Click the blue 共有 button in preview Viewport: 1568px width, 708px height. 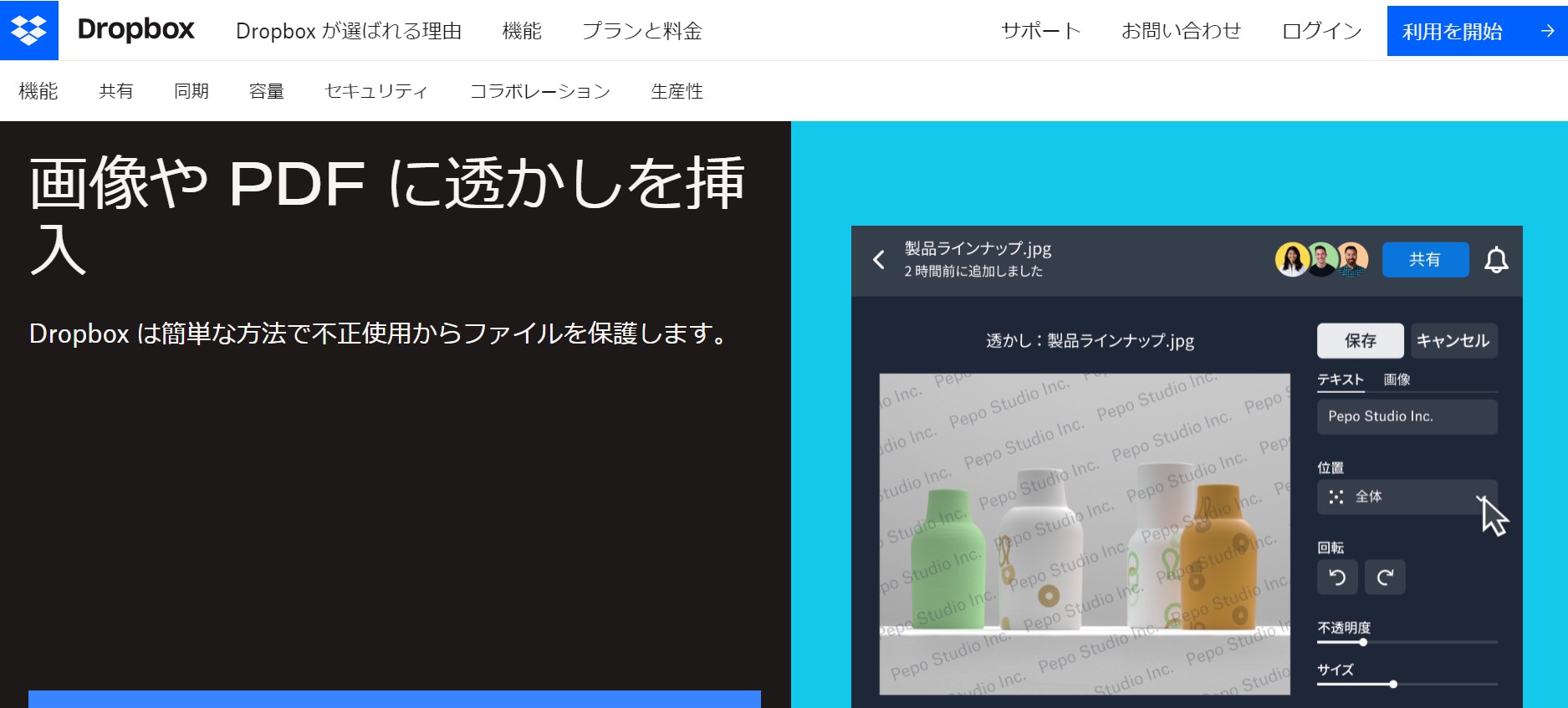[x=1425, y=259]
